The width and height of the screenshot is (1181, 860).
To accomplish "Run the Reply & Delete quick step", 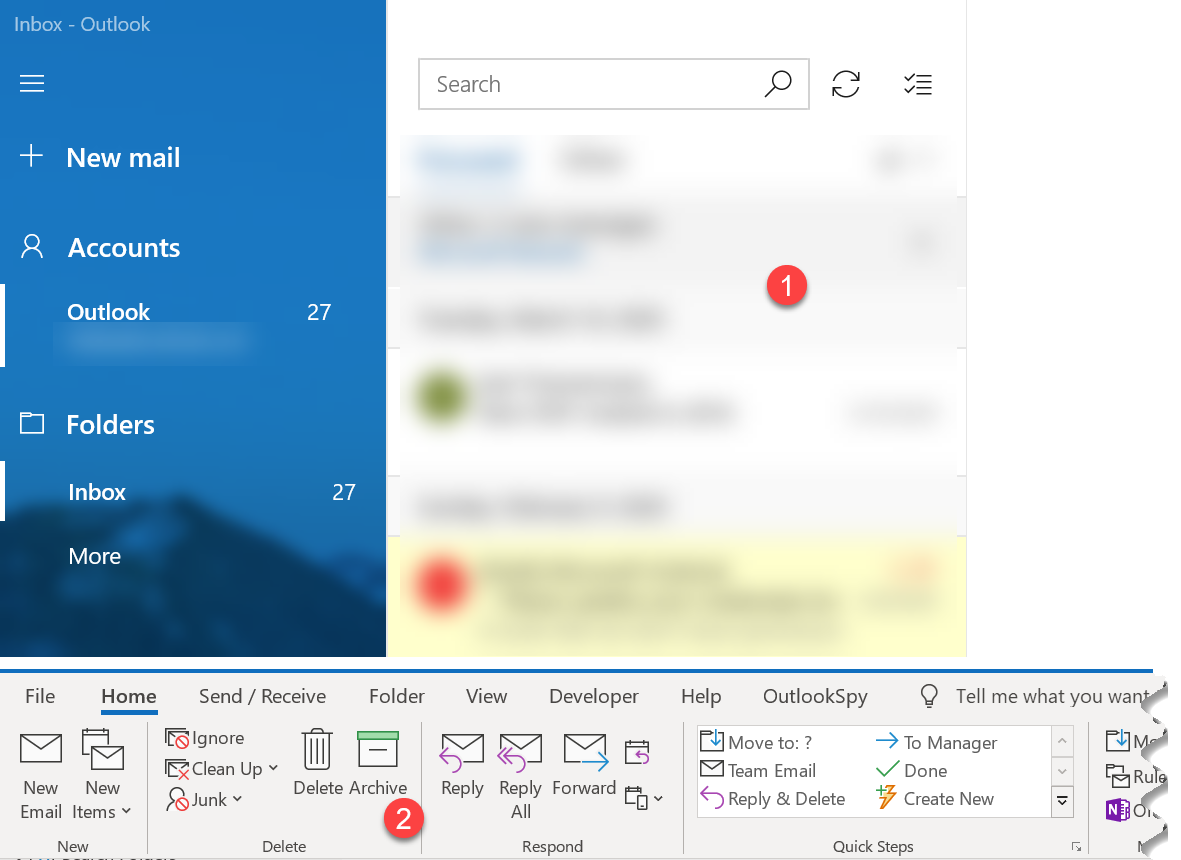I will click(x=773, y=798).
